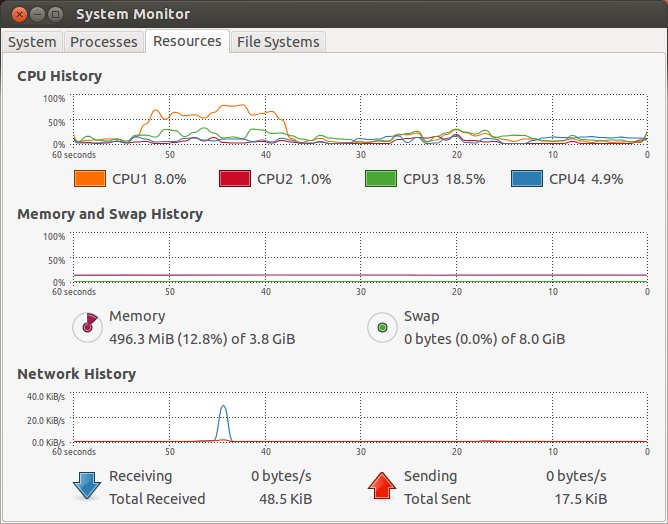Click the Swap label text

pos(421,317)
